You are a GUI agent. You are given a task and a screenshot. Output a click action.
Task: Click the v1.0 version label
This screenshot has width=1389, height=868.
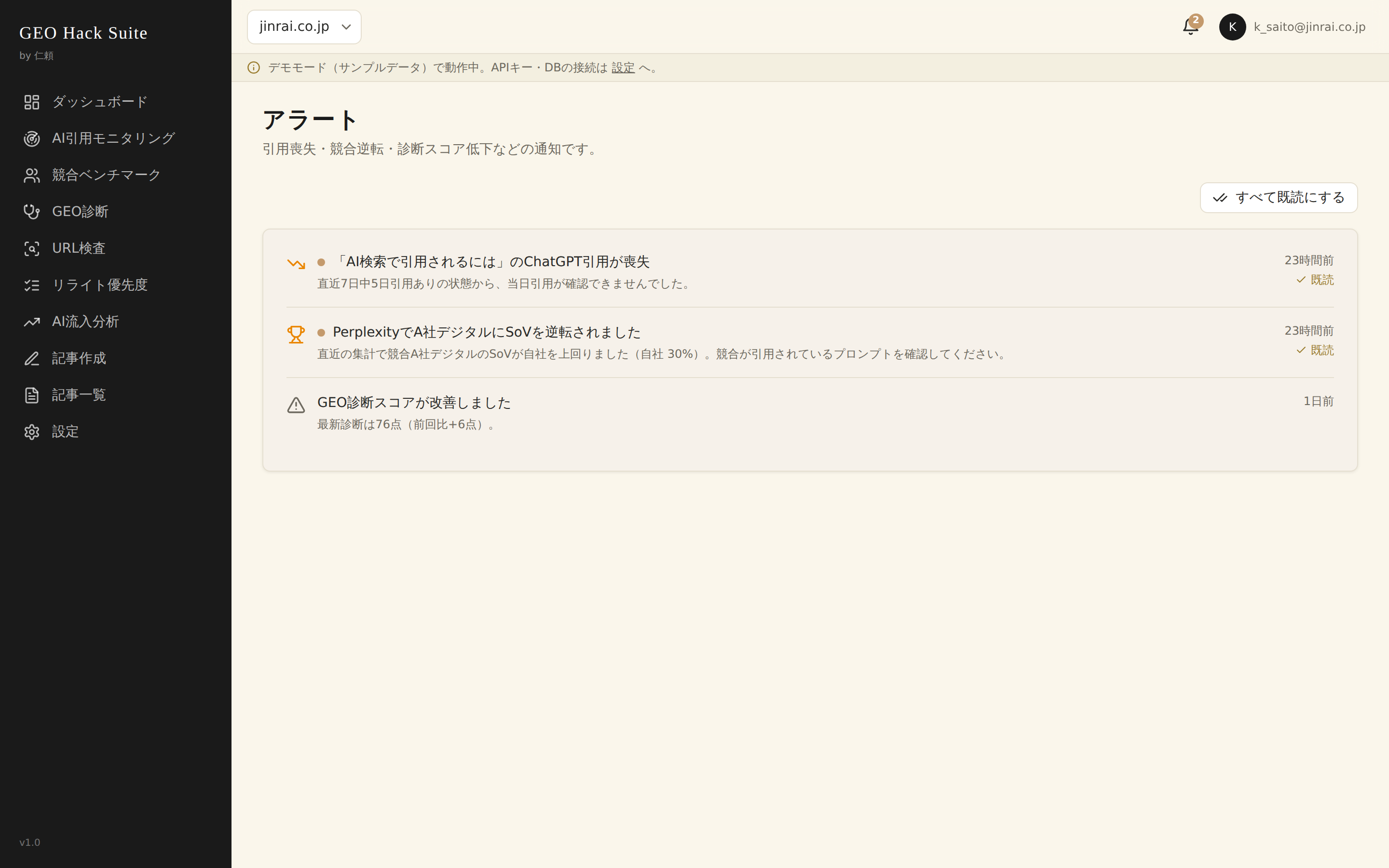point(30,843)
